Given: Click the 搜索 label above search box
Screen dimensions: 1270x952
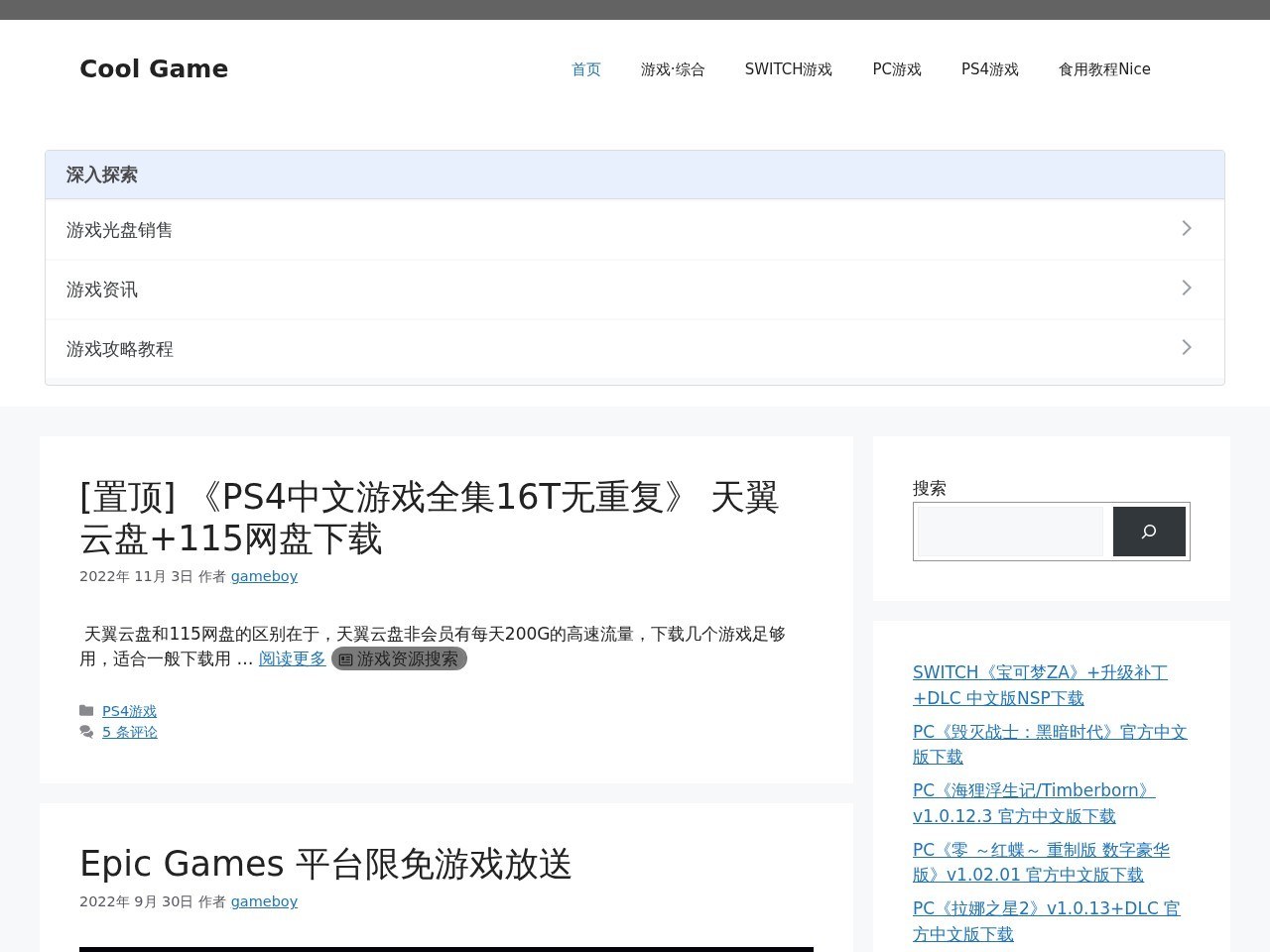Looking at the screenshot, I should coord(930,488).
